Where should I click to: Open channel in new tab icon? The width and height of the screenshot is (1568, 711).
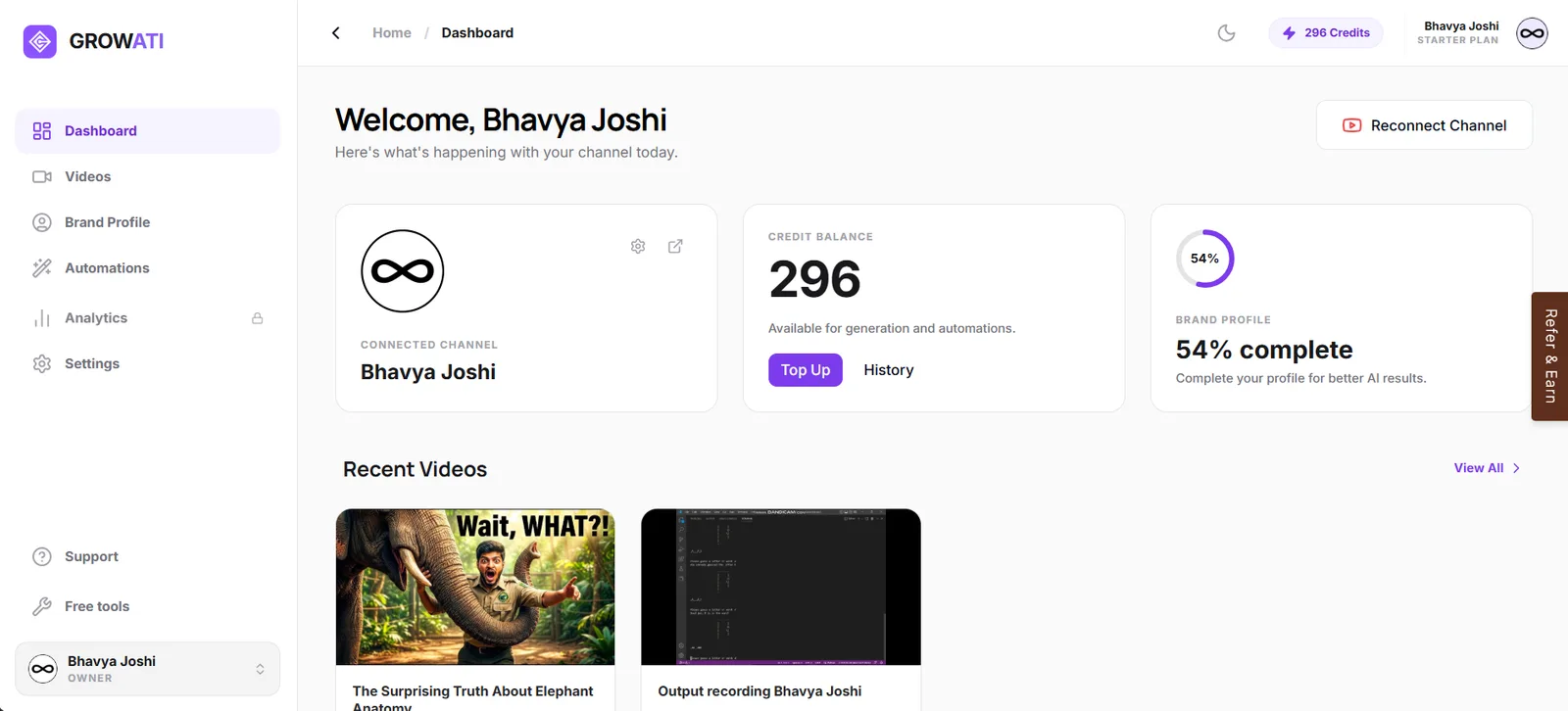(x=675, y=246)
